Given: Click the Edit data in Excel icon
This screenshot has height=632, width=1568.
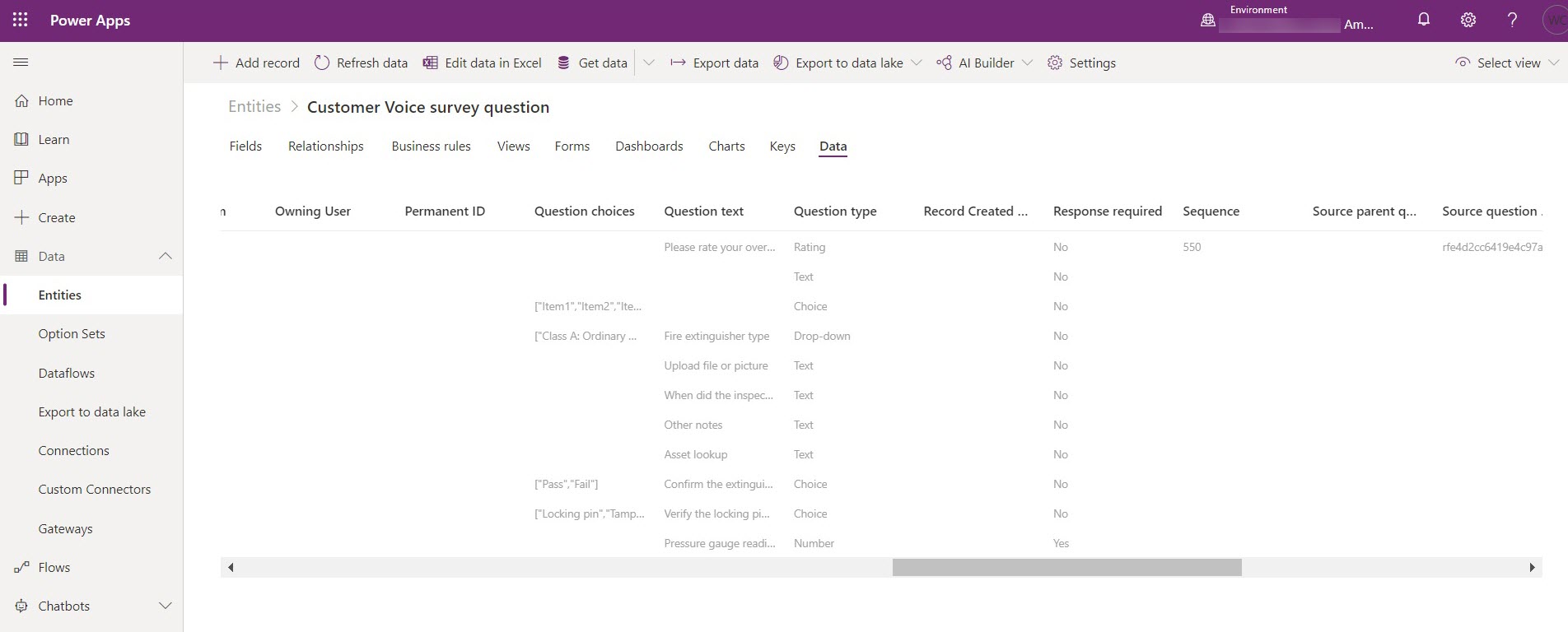Looking at the screenshot, I should tap(430, 63).
